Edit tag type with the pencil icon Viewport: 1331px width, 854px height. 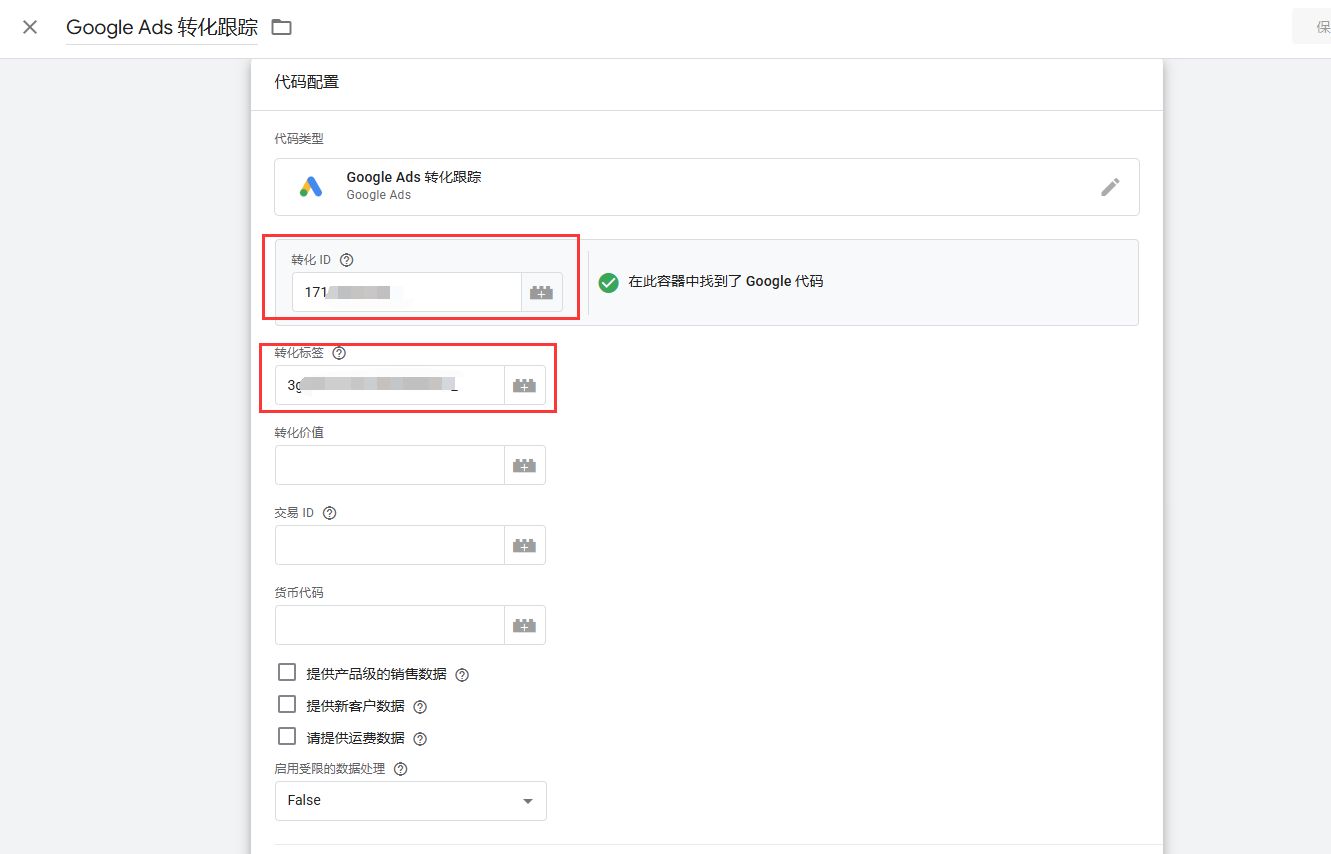click(x=1110, y=187)
